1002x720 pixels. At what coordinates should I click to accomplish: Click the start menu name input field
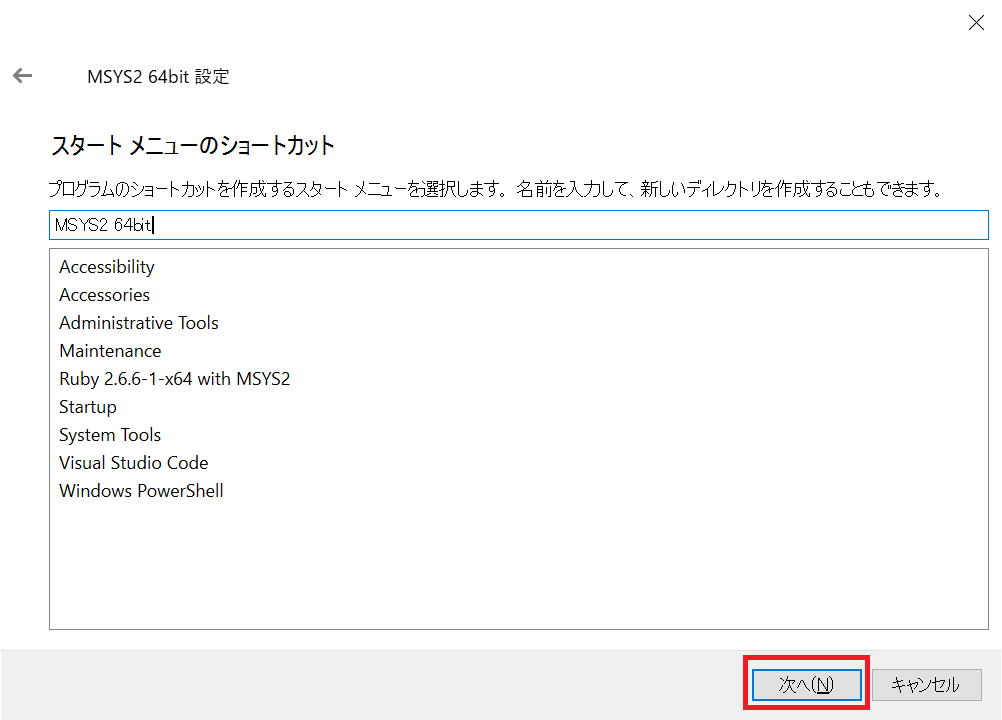coord(518,225)
